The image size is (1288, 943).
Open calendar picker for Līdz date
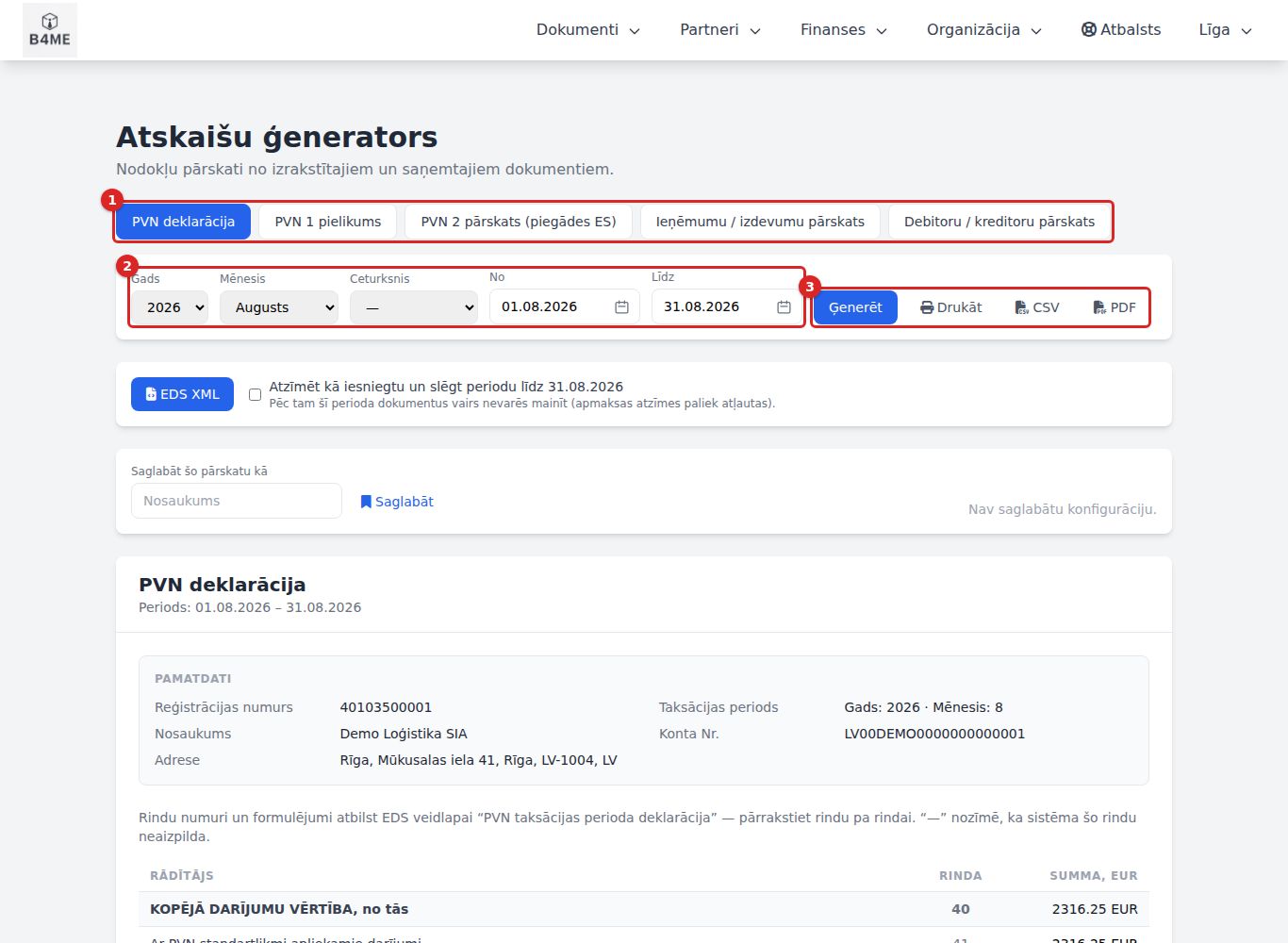(x=784, y=307)
